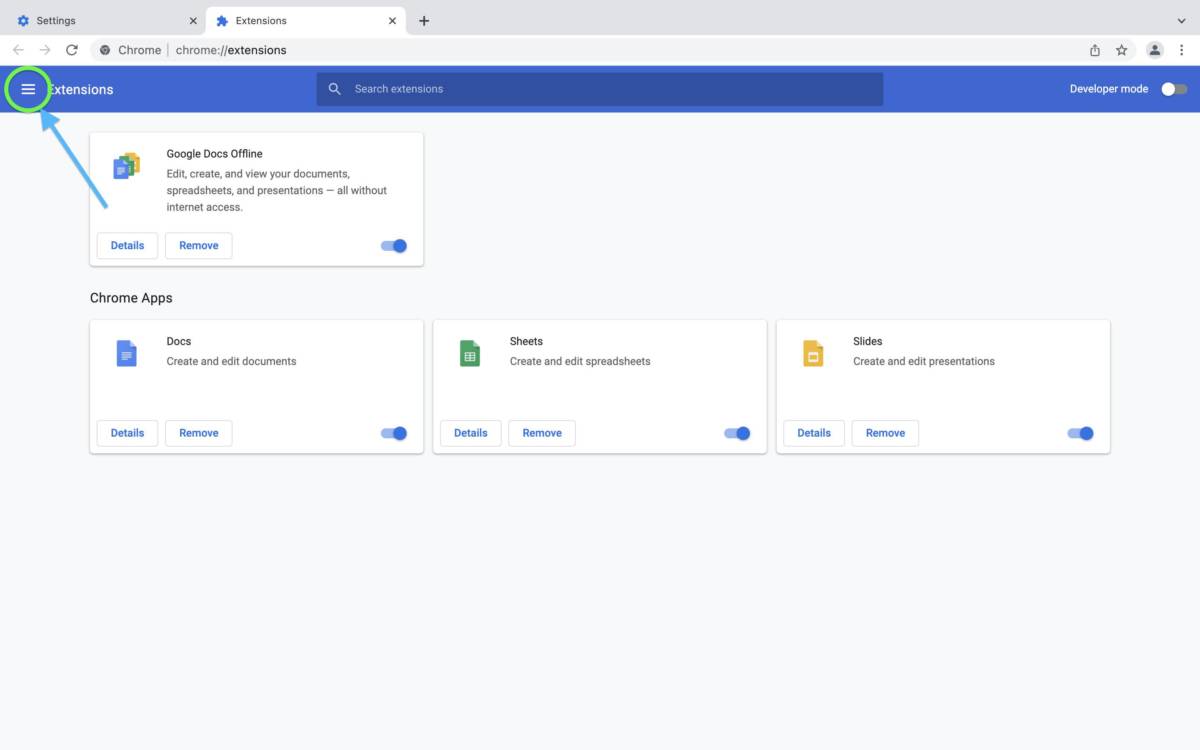The height and width of the screenshot is (750, 1200).
Task: Click the Chrome site info icon
Action: (x=105, y=50)
